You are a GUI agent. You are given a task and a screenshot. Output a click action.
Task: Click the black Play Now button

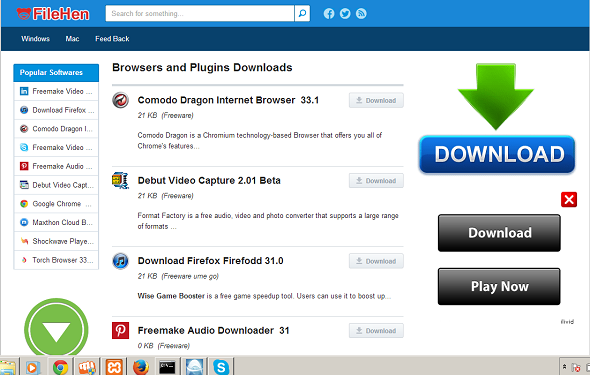click(x=499, y=287)
